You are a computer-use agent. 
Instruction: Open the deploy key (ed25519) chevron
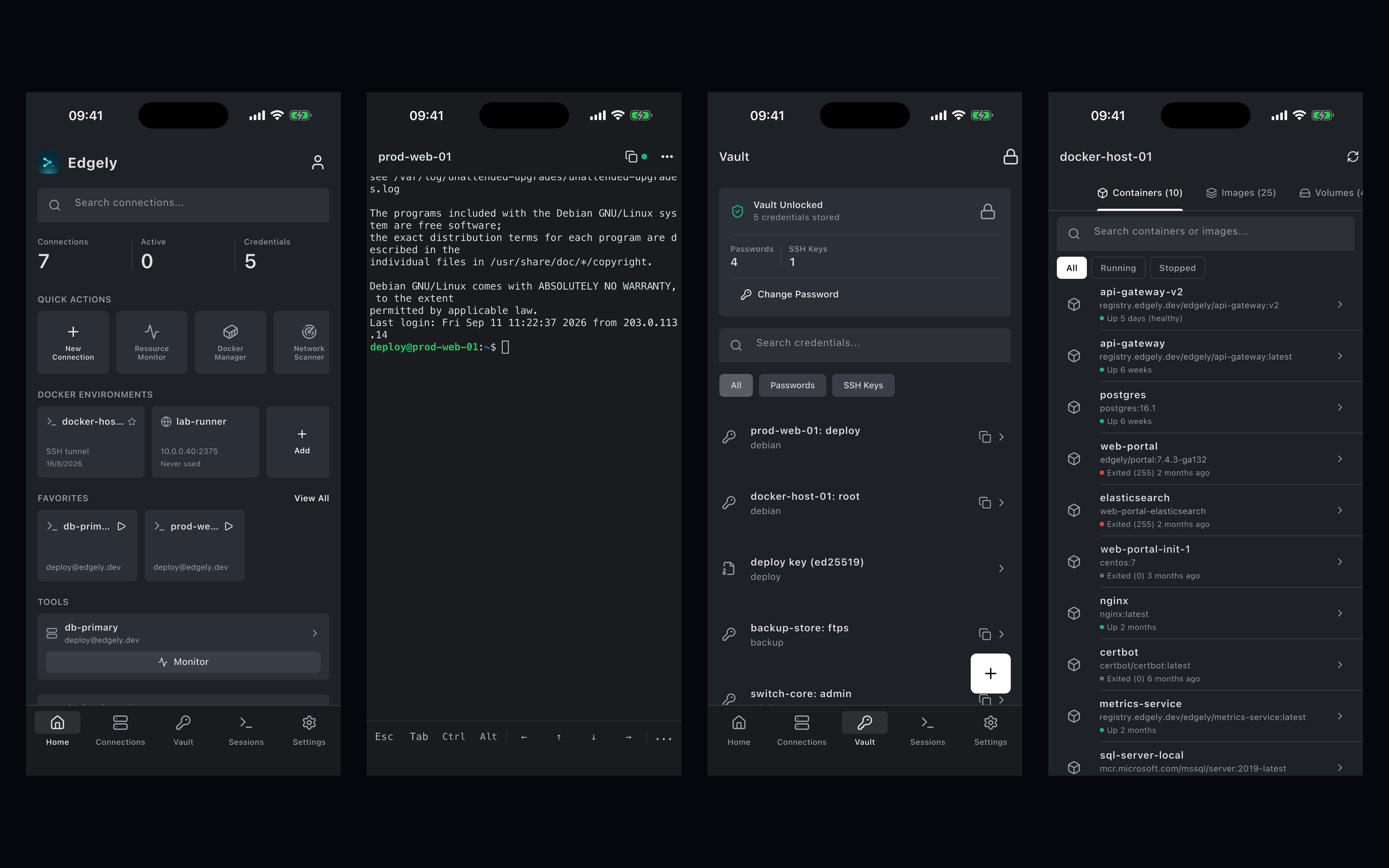[x=1001, y=569]
